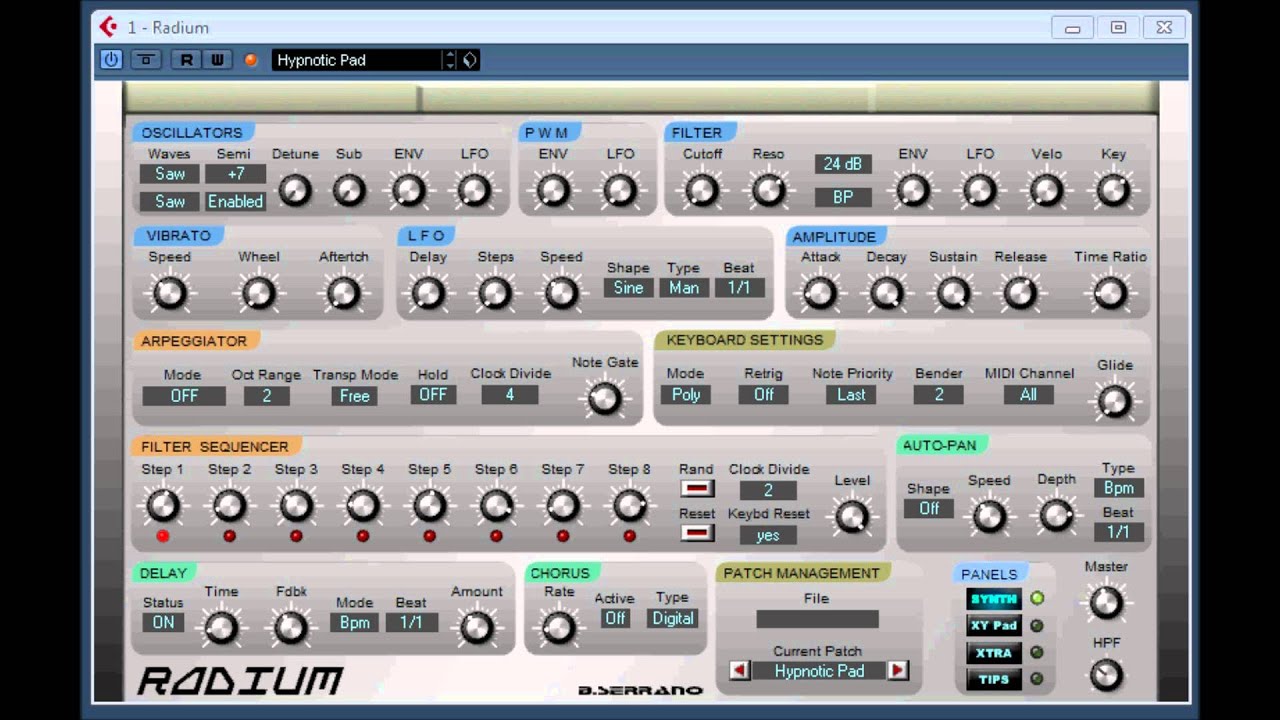This screenshot has height=720, width=1280.
Task: Toggle Chorus Active Off box
Action: point(615,619)
